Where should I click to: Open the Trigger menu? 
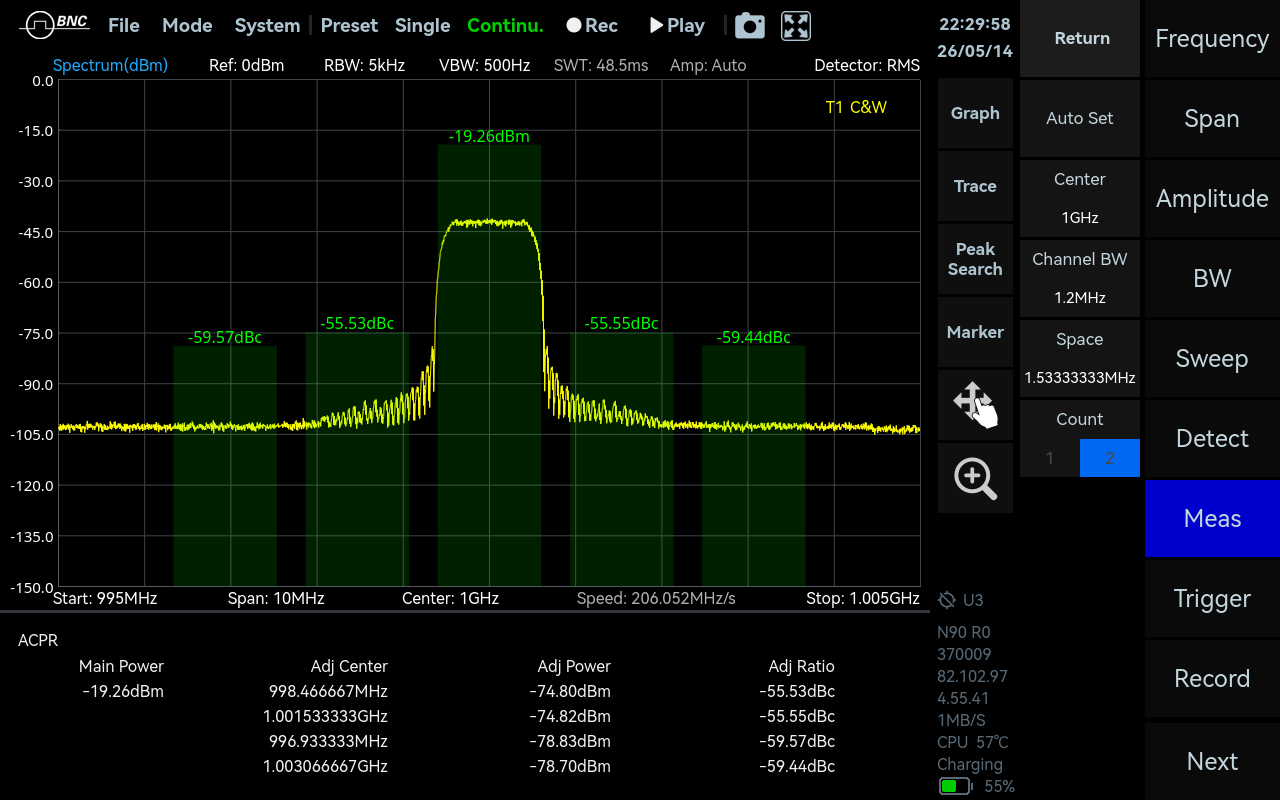(1212, 598)
